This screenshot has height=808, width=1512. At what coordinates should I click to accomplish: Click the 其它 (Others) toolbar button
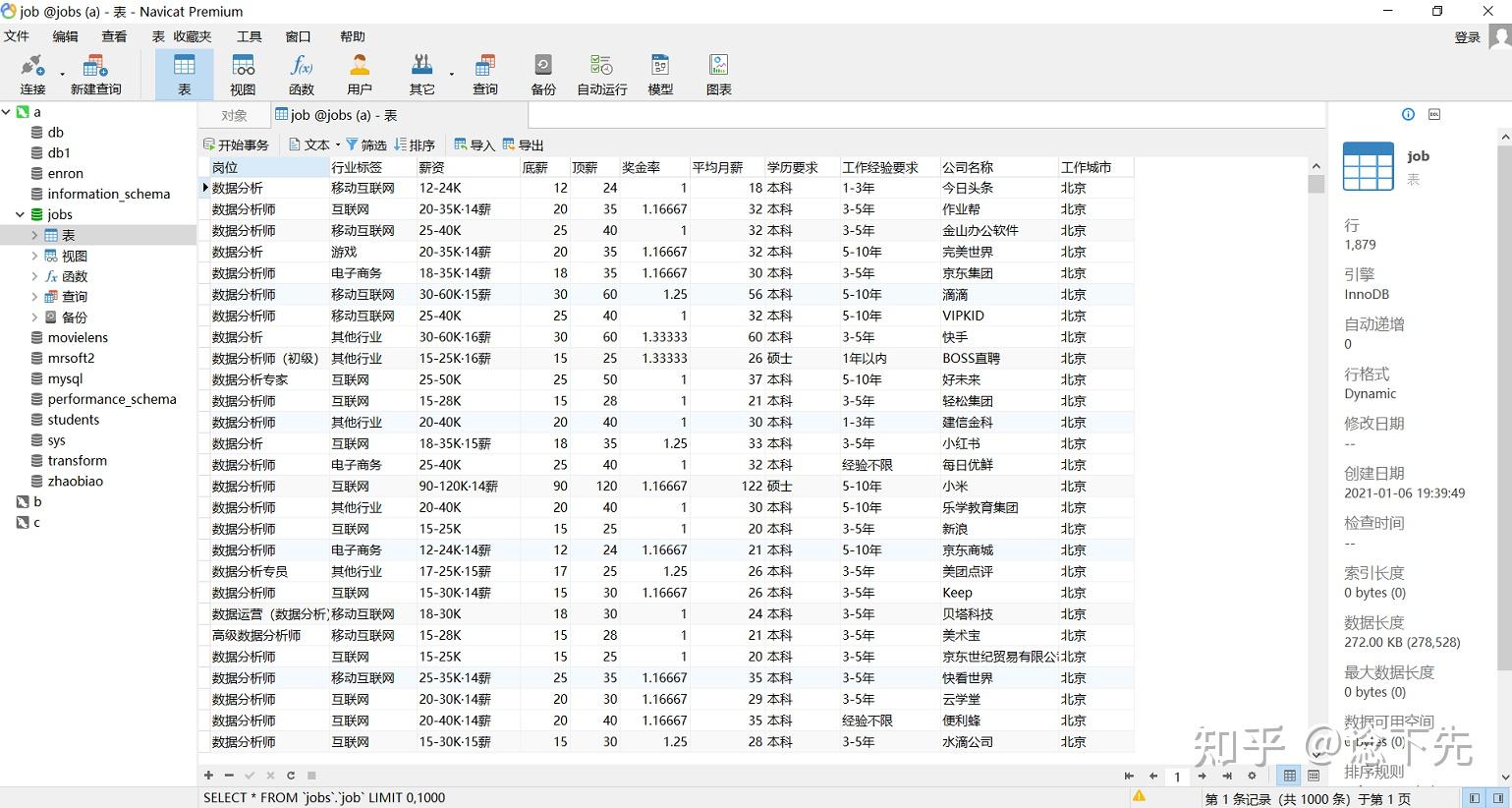(421, 75)
